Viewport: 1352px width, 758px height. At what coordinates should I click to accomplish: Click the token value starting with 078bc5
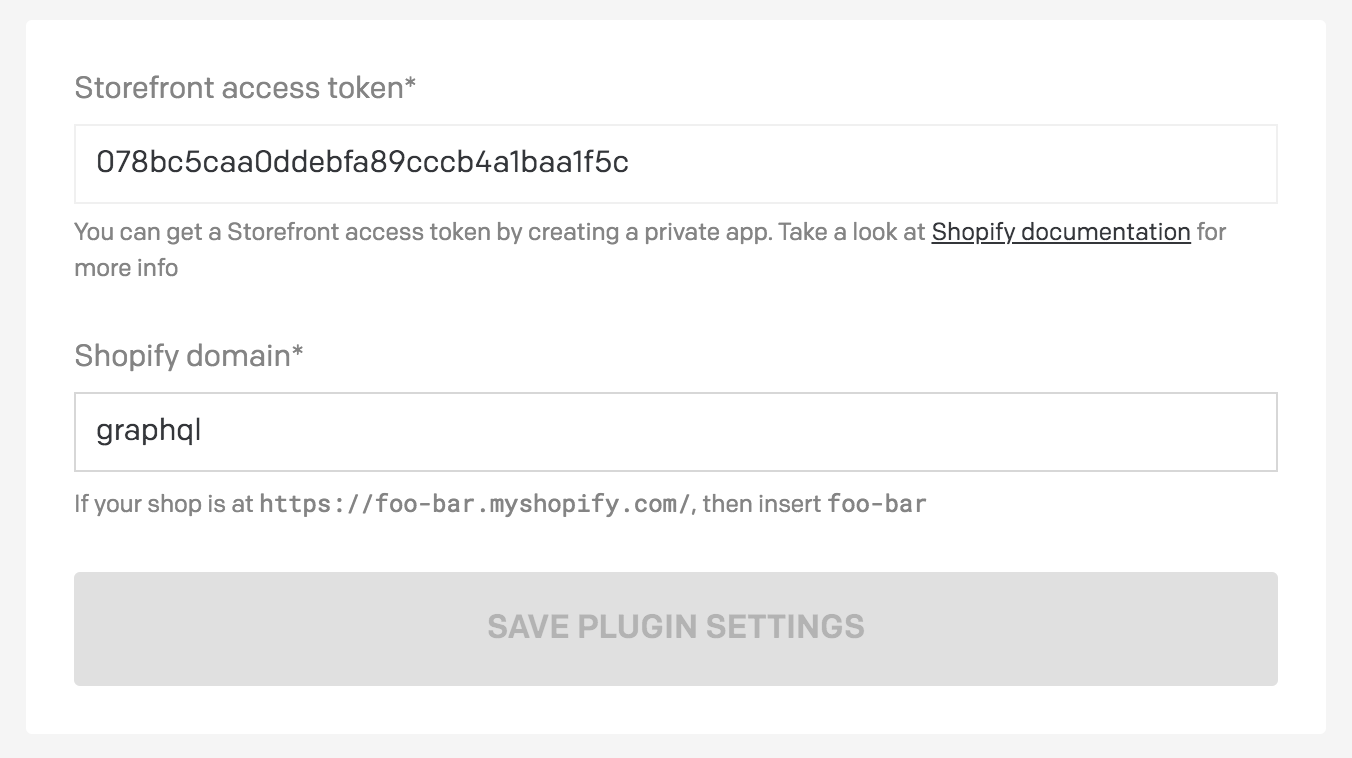[x=362, y=162]
